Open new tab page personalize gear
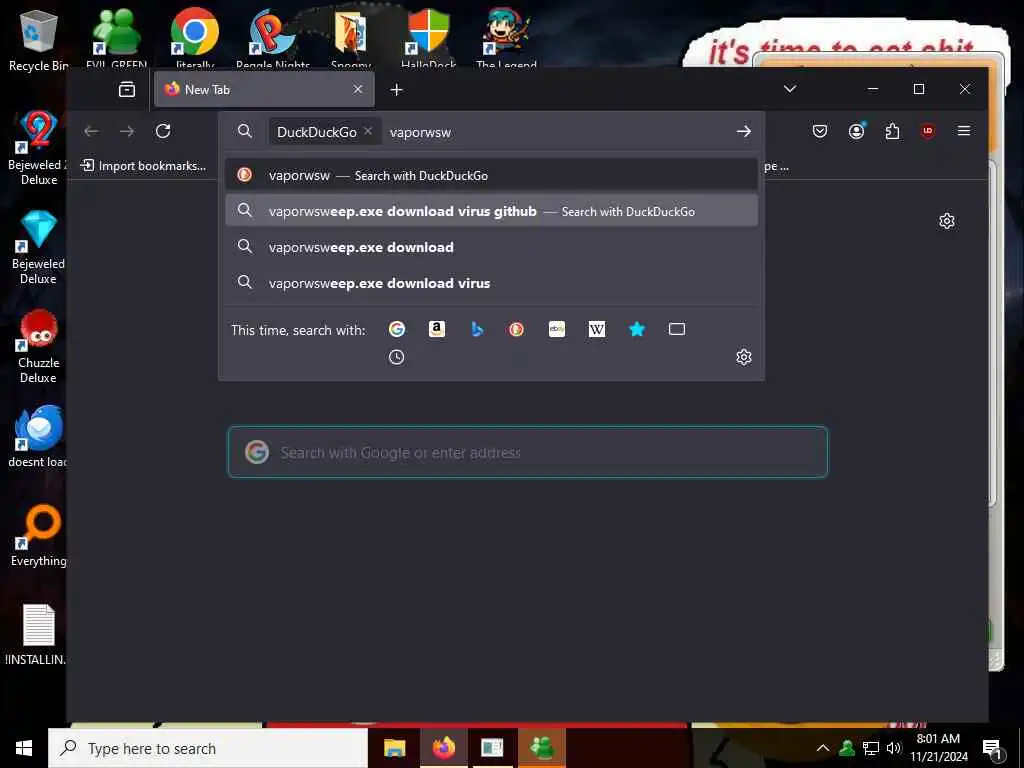 [x=946, y=221]
